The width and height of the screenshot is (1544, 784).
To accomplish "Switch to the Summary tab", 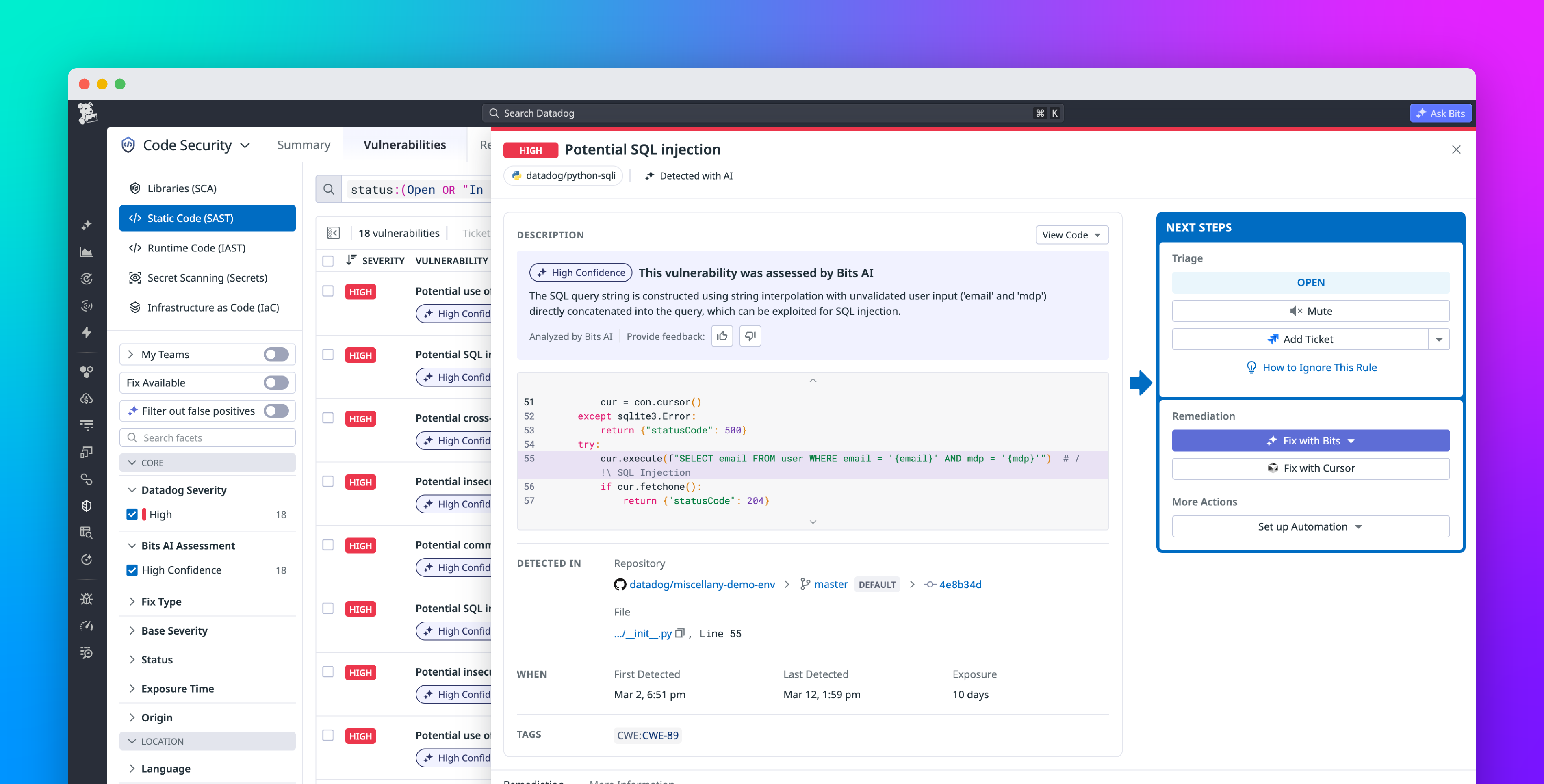I will click(303, 145).
